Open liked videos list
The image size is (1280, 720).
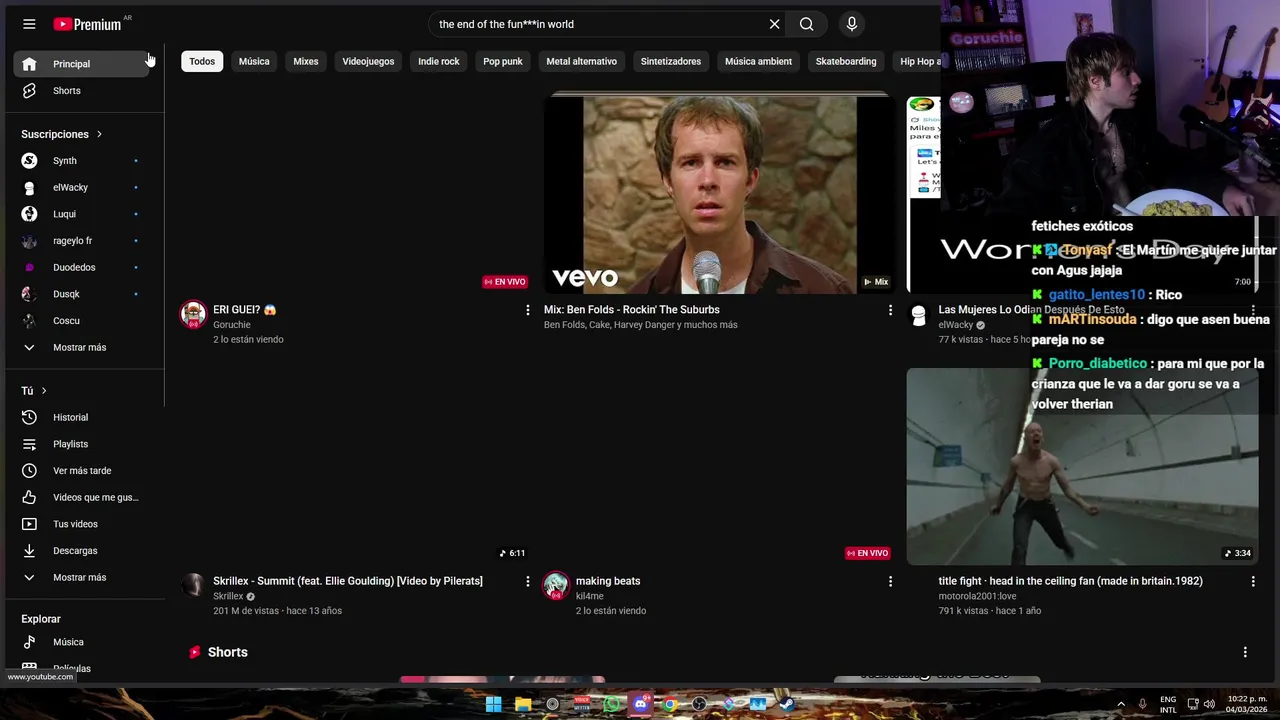(82, 497)
